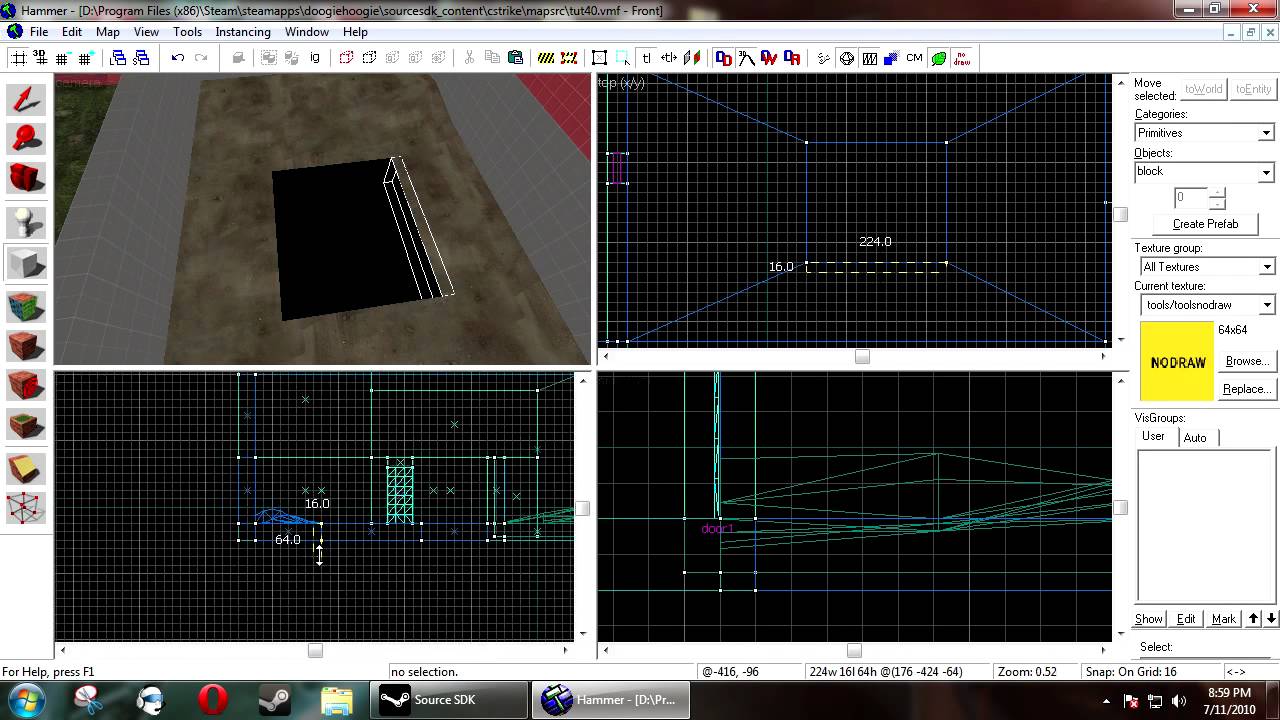Click the faces count stepper arrows
The width and height of the screenshot is (1280, 720).
click(x=1217, y=197)
